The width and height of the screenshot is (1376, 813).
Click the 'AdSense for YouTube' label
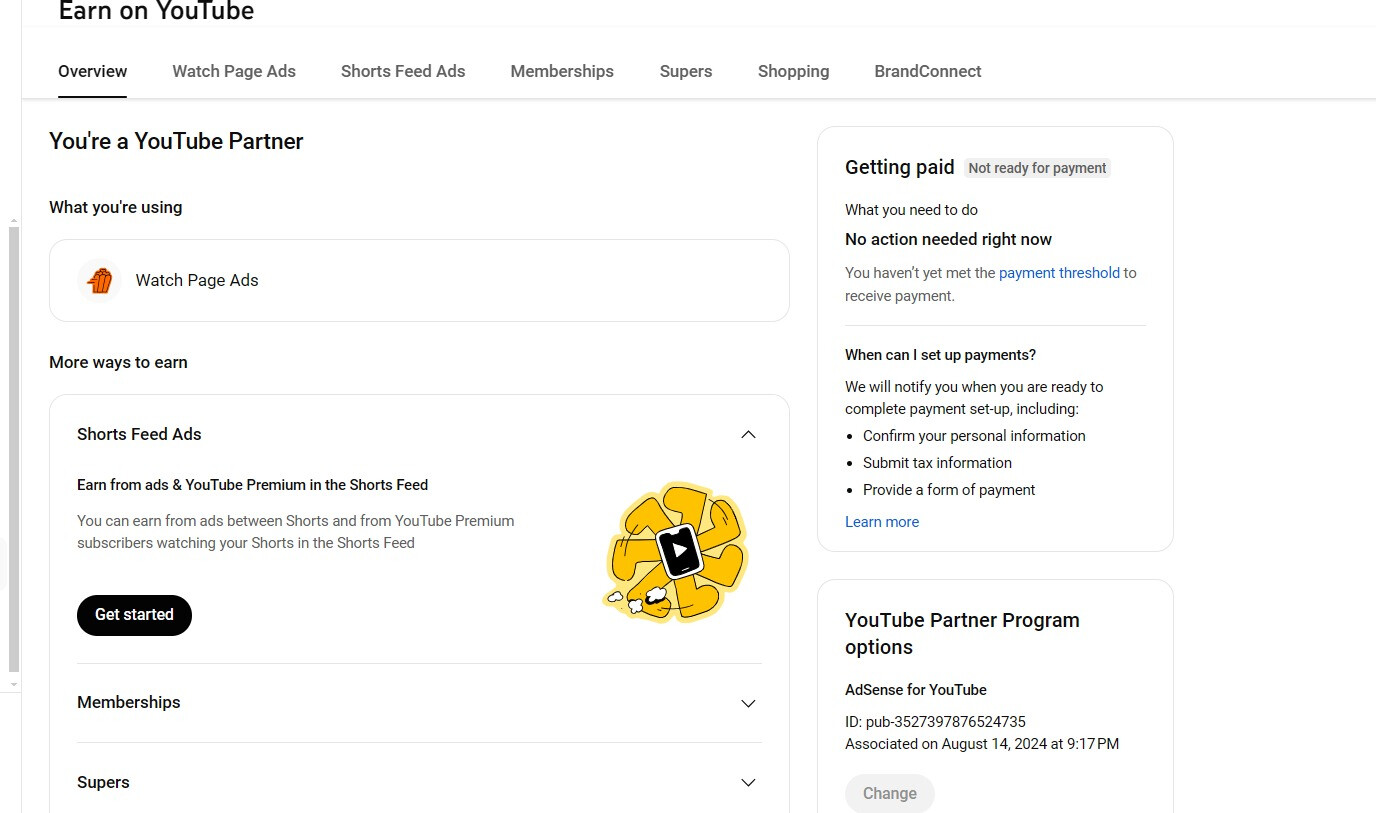click(x=916, y=690)
